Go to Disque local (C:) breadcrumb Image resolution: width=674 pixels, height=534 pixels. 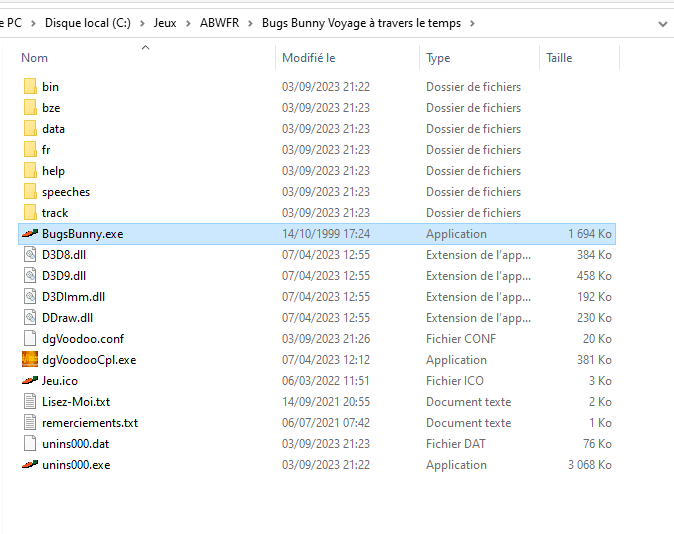(x=88, y=23)
